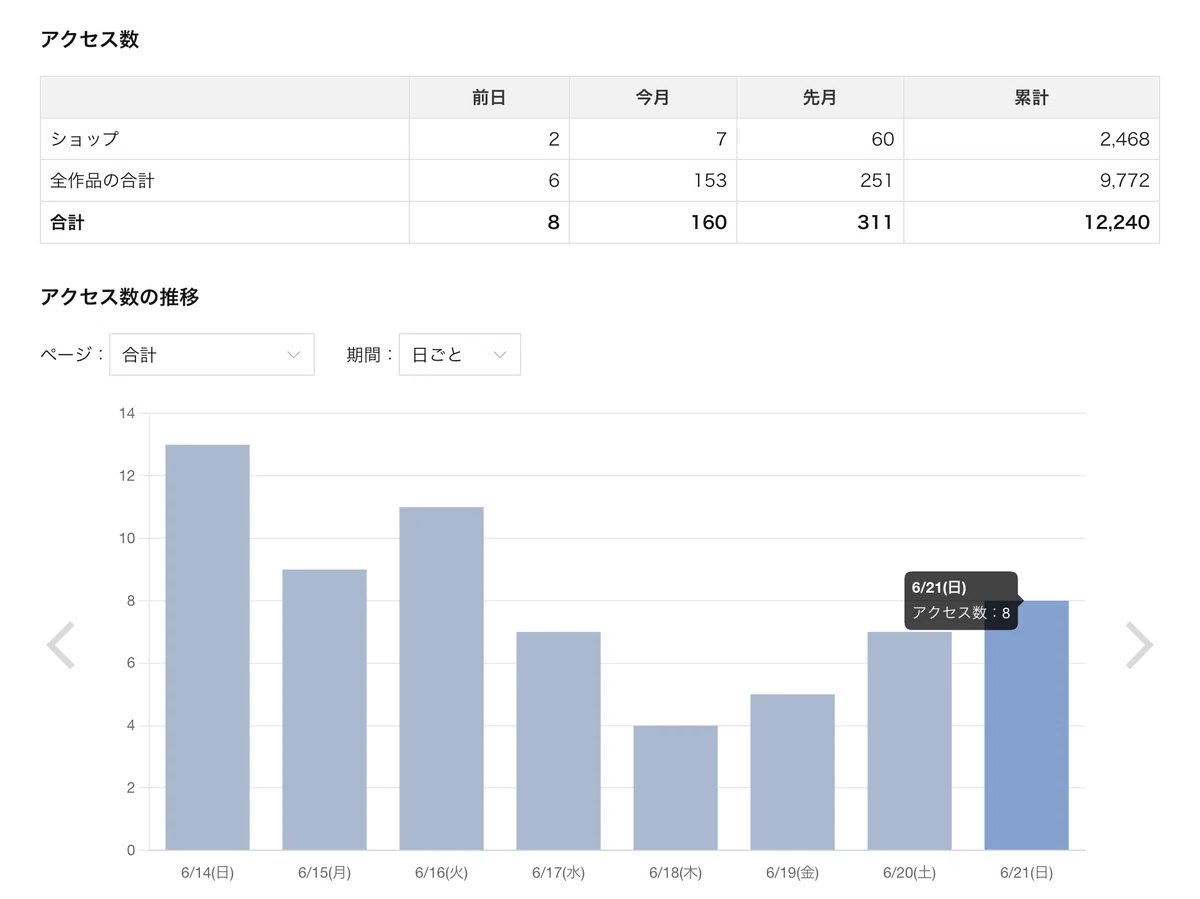Click the 先月 column header
The width and height of the screenshot is (1200, 899).
click(820, 98)
